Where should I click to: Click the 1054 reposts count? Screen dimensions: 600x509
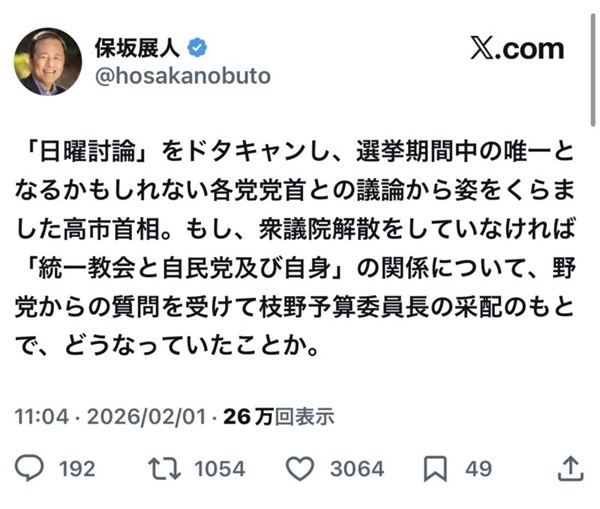tap(217, 468)
